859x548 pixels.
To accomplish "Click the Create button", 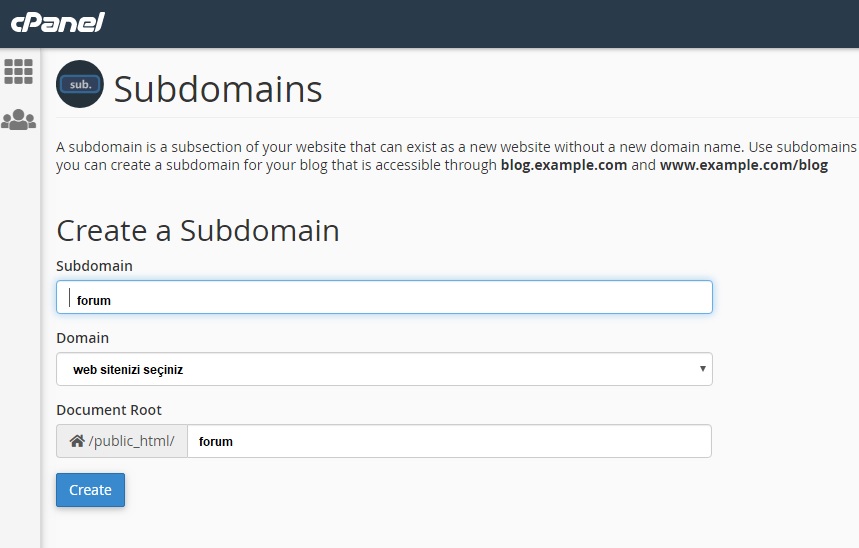I will pyautogui.click(x=90, y=490).
